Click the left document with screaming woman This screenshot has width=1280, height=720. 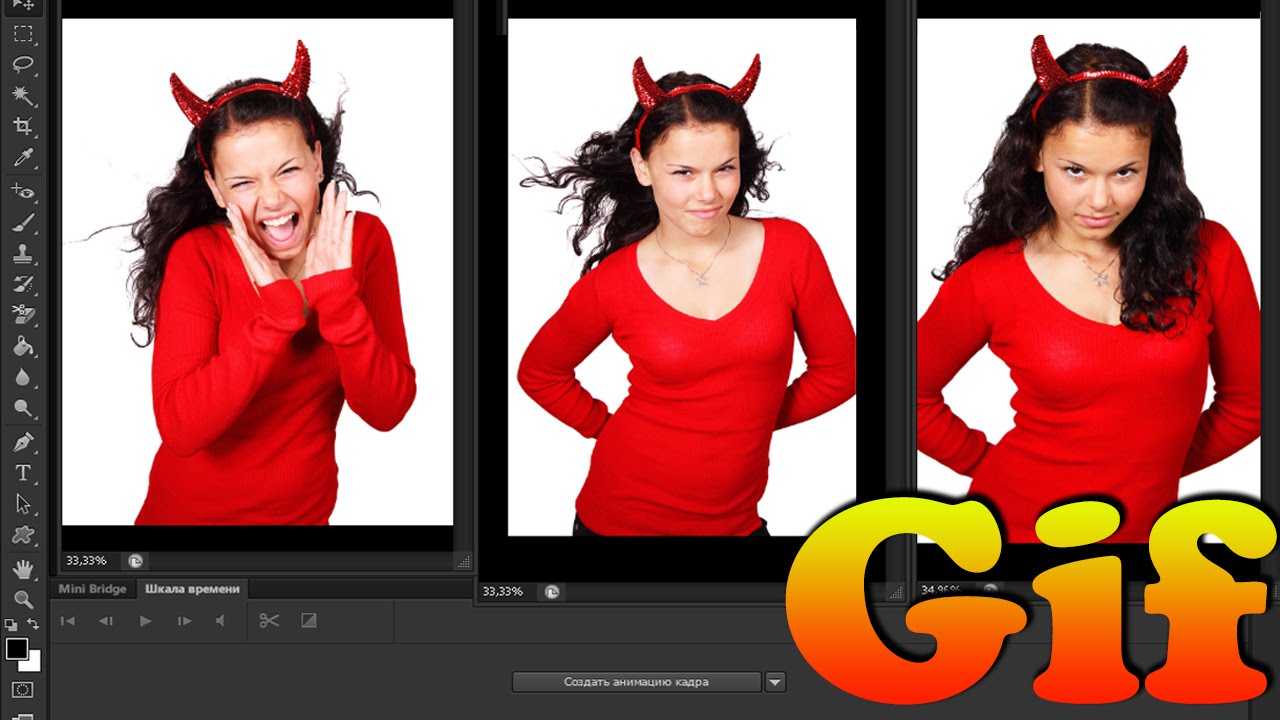tap(258, 271)
